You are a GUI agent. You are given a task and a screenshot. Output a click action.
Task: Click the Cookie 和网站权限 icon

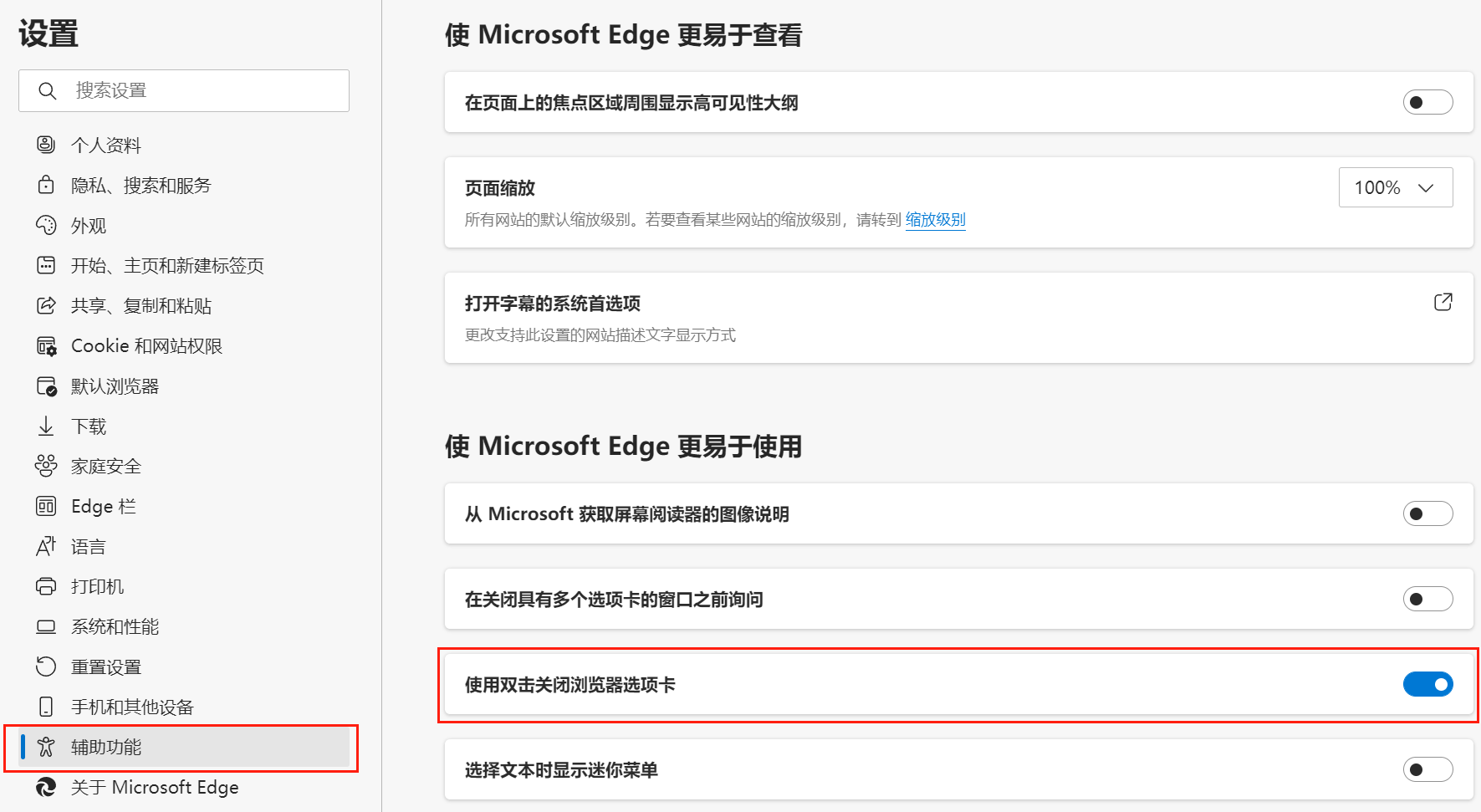pos(46,346)
